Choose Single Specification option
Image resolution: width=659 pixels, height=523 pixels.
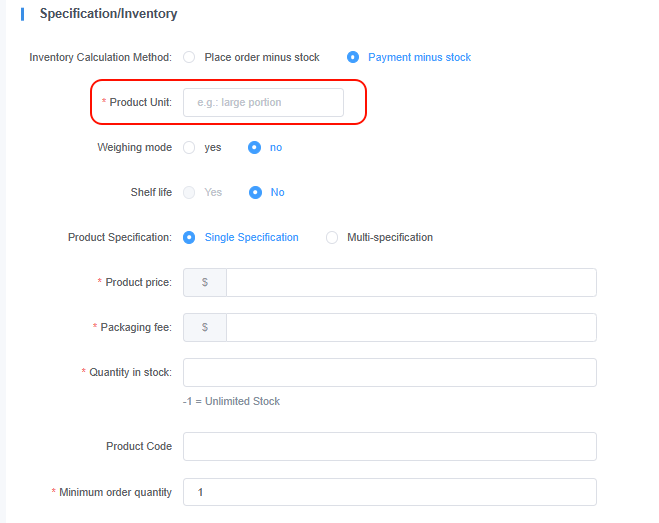(x=189, y=237)
